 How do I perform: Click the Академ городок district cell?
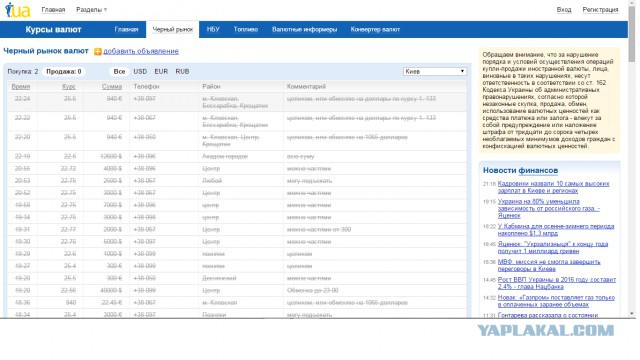(x=225, y=156)
